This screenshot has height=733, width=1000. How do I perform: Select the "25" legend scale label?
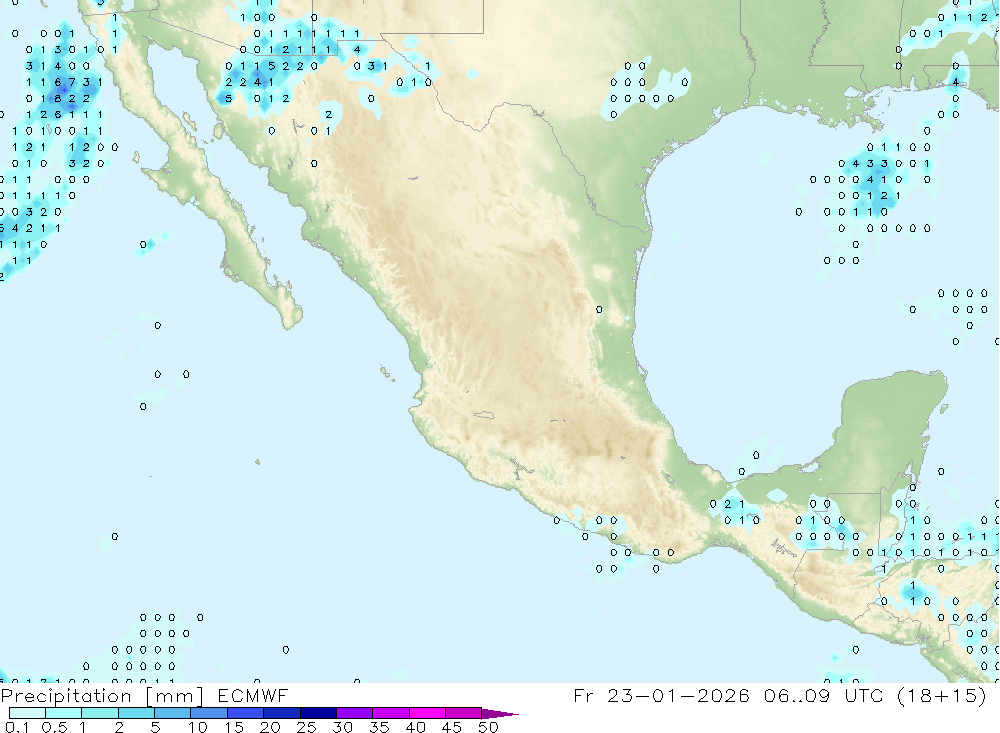tap(307, 727)
